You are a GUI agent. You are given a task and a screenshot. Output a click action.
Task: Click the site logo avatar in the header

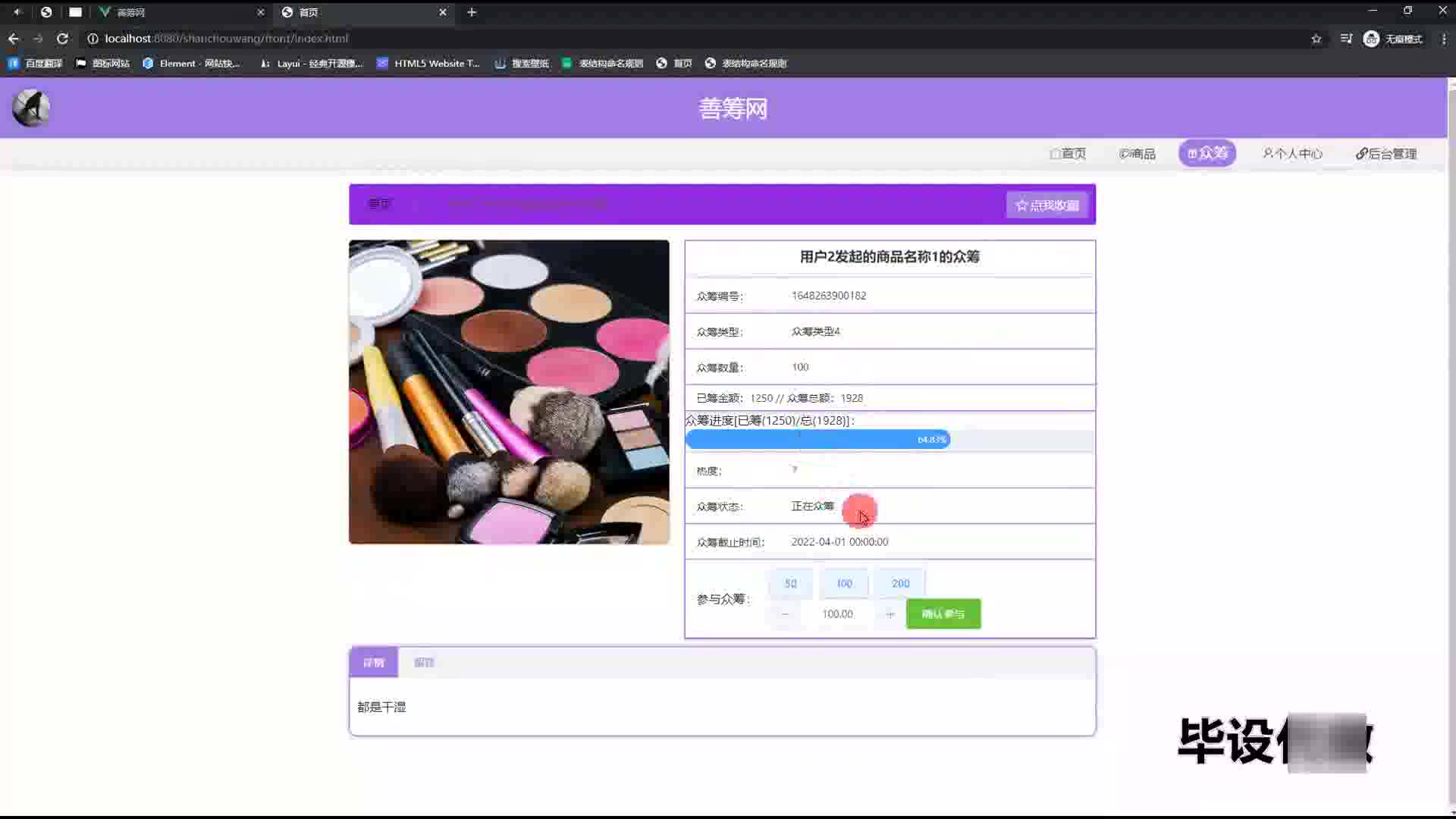[x=31, y=108]
